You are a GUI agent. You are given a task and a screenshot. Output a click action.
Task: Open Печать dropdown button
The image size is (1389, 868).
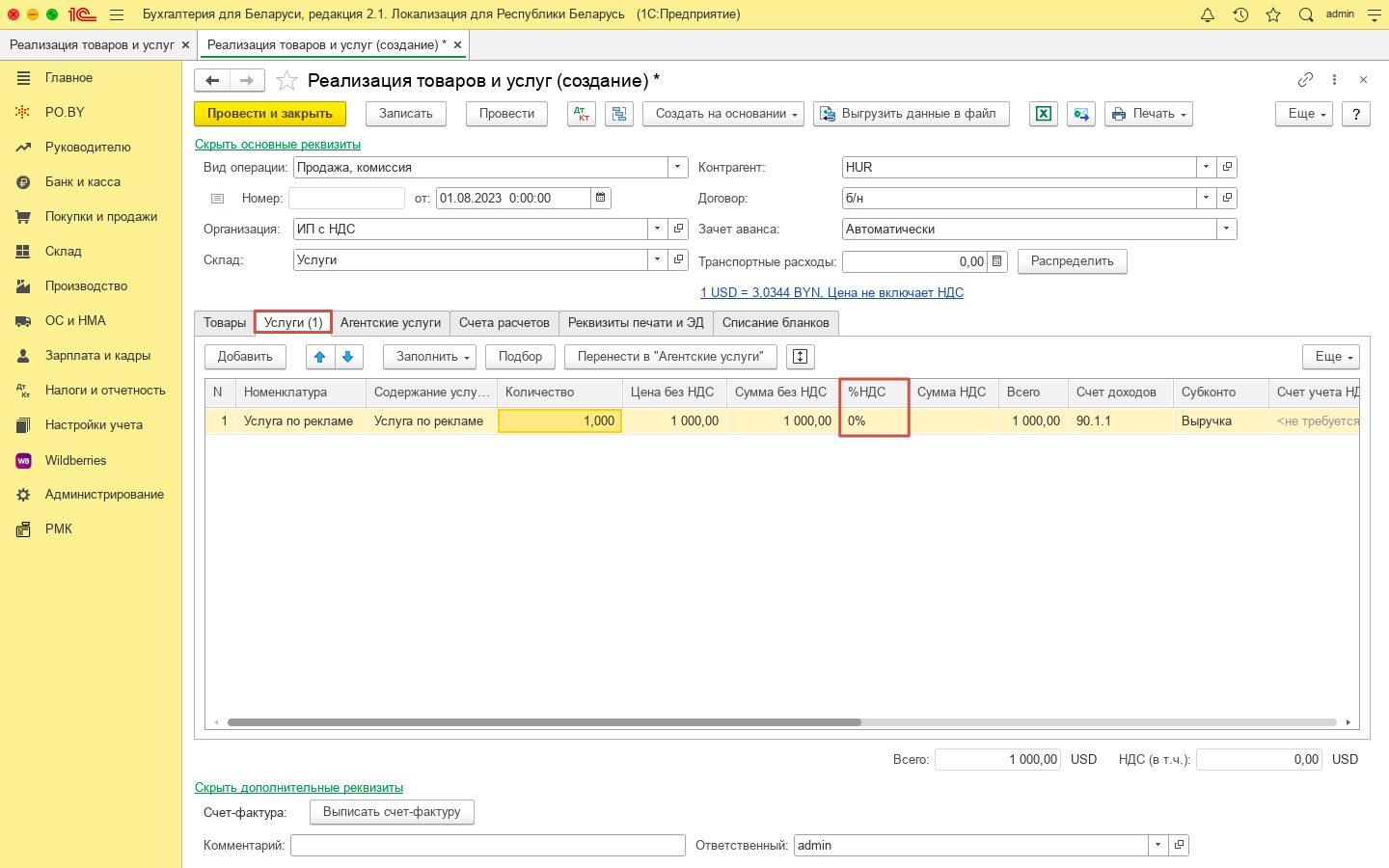(x=1149, y=114)
